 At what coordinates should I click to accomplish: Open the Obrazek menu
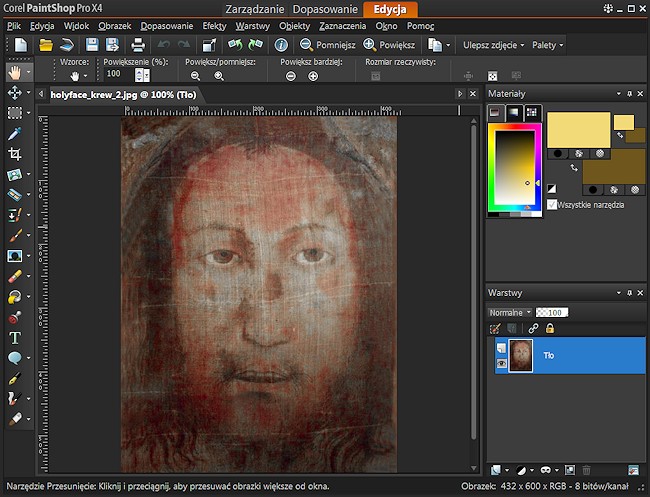[114, 26]
